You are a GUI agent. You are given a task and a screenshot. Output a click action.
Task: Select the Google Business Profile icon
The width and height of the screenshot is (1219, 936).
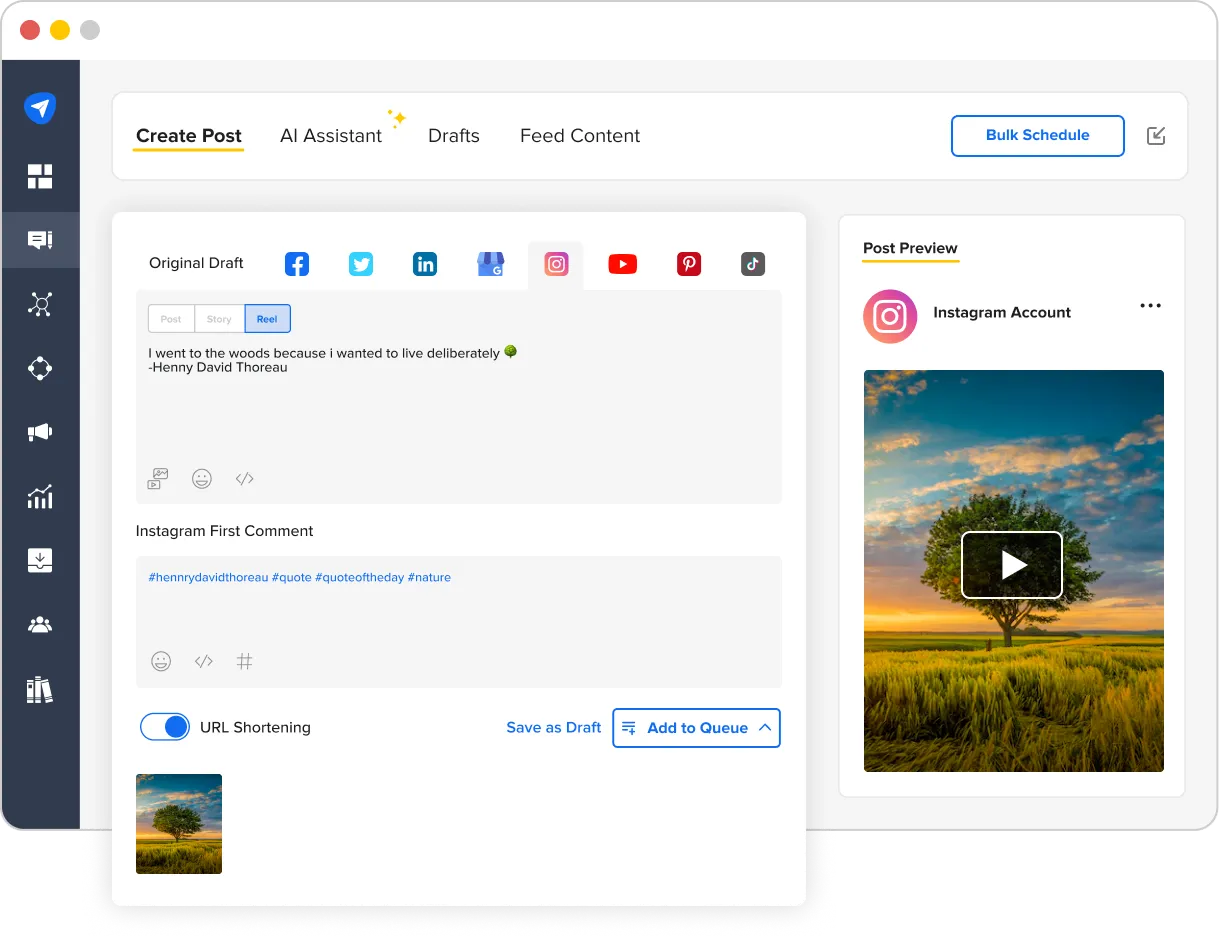point(490,263)
